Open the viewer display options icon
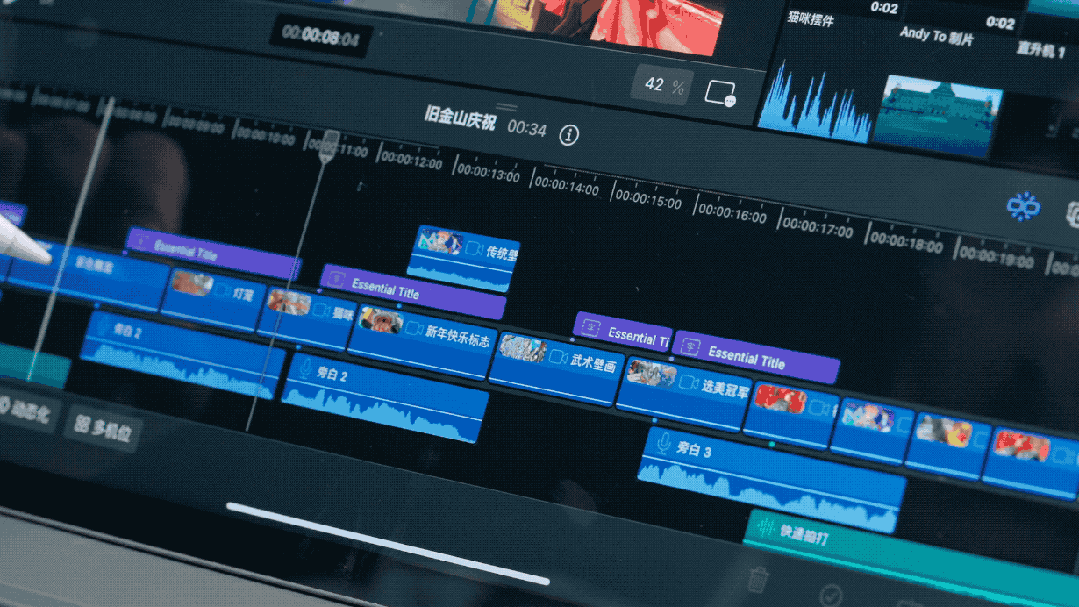 (720, 93)
